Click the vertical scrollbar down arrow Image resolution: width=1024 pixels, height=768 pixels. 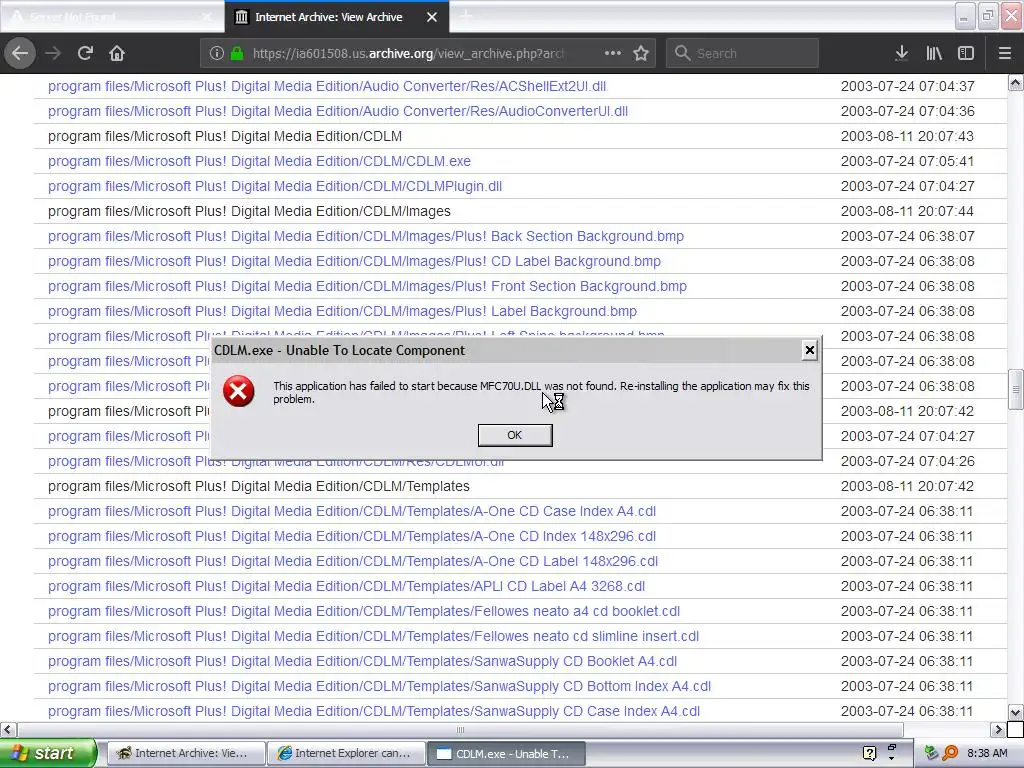[1015, 712]
